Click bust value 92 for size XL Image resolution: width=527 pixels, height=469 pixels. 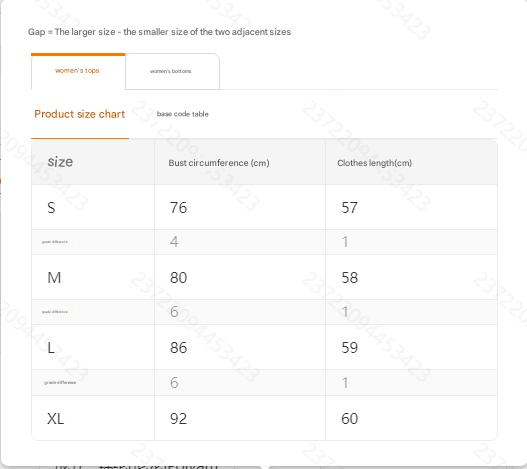[178, 419]
